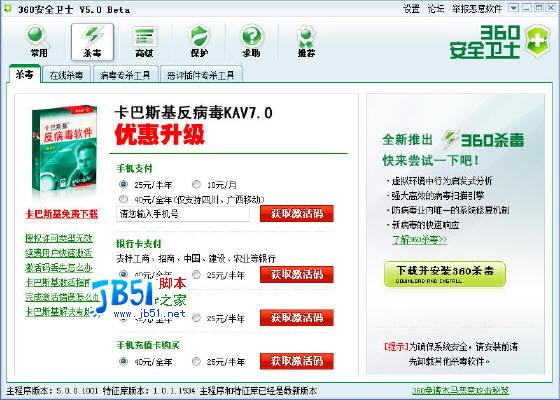Open the 卡巴斯基激活指南 link
This screenshot has width=560, height=400.
[58, 282]
